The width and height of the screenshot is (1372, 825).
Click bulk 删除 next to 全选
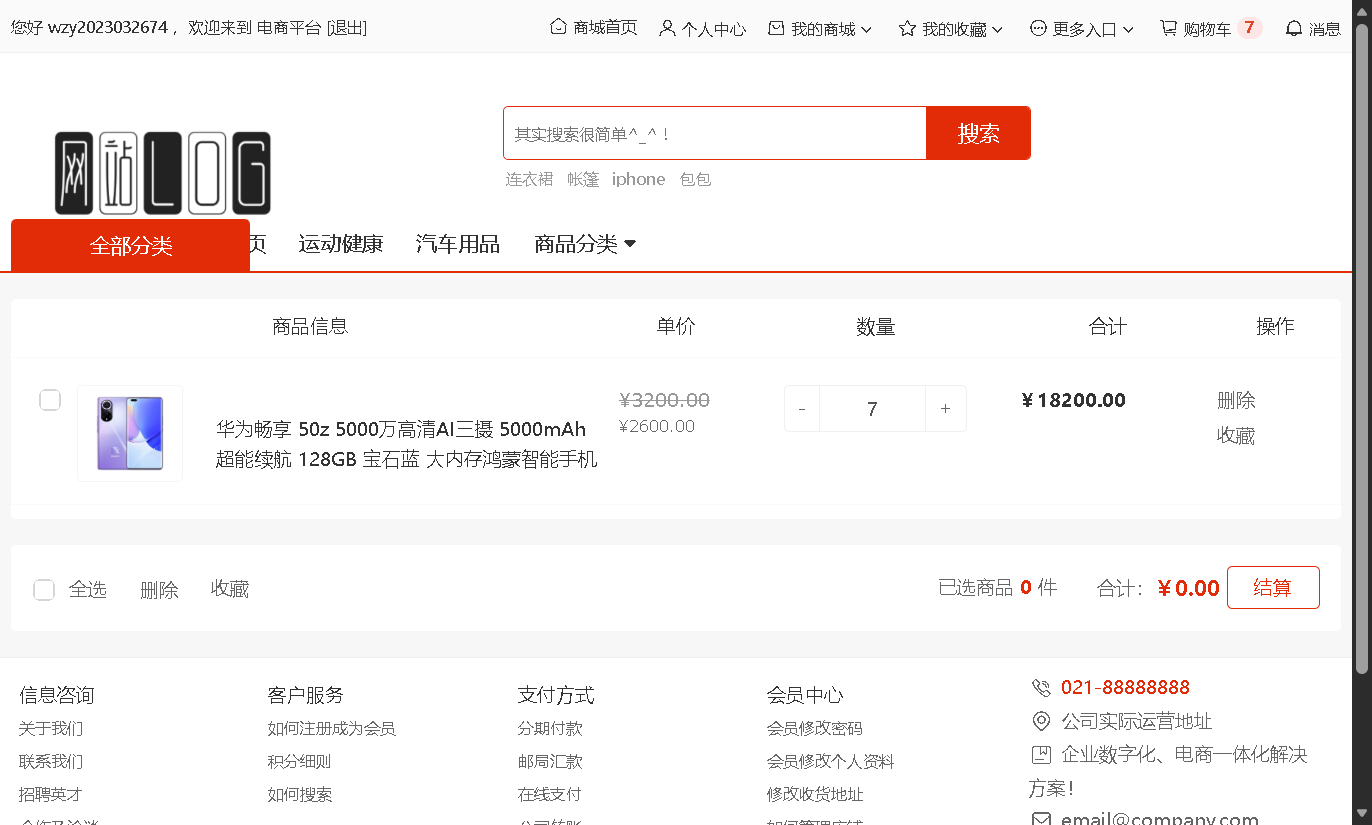159,590
